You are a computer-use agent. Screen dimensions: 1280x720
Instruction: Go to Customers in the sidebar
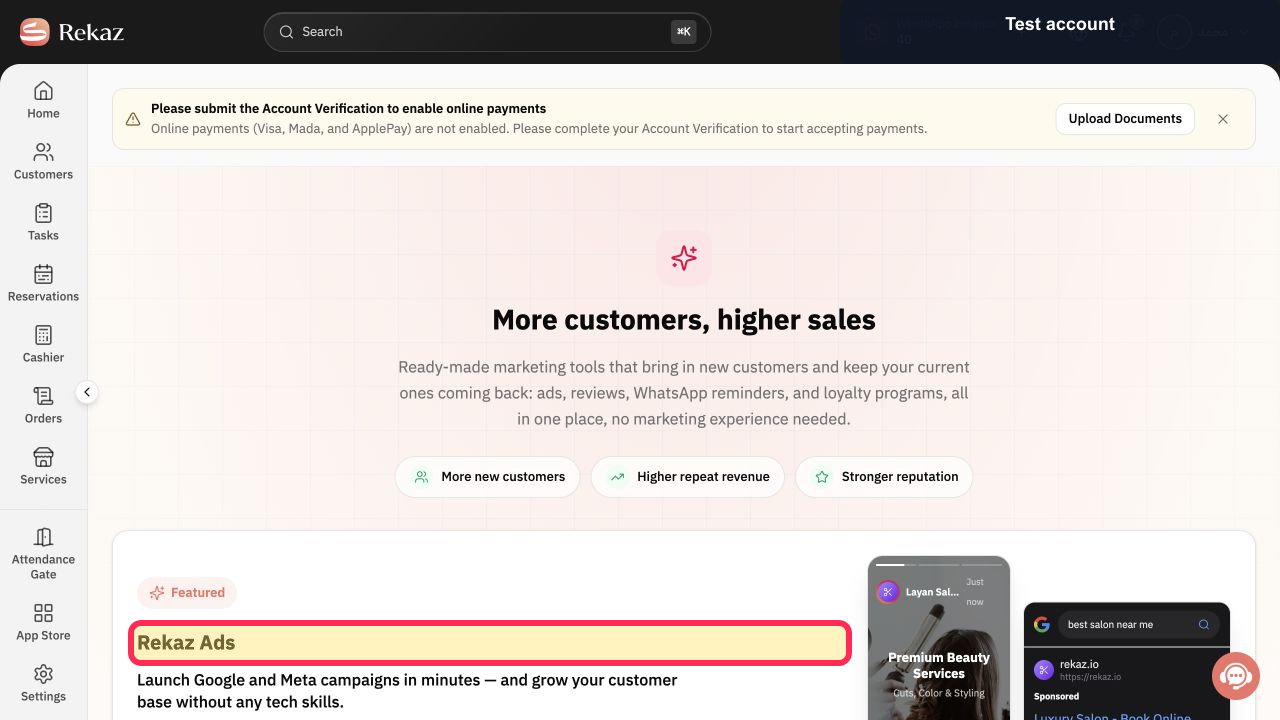click(x=43, y=161)
